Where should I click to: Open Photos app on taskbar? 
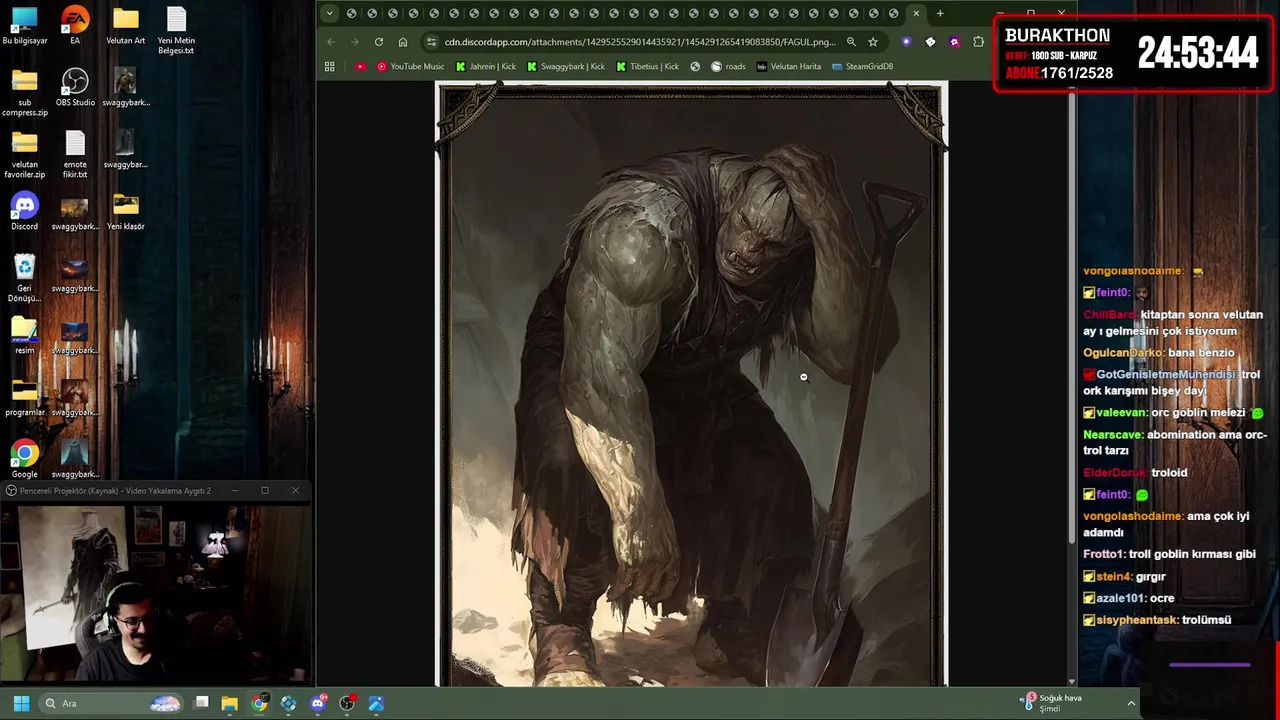coord(376,703)
